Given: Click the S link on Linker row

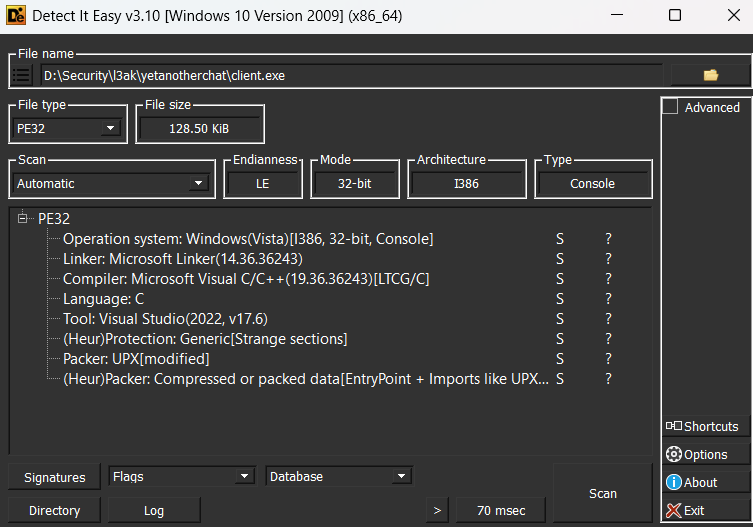Looking at the screenshot, I should pyautogui.click(x=560, y=259).
